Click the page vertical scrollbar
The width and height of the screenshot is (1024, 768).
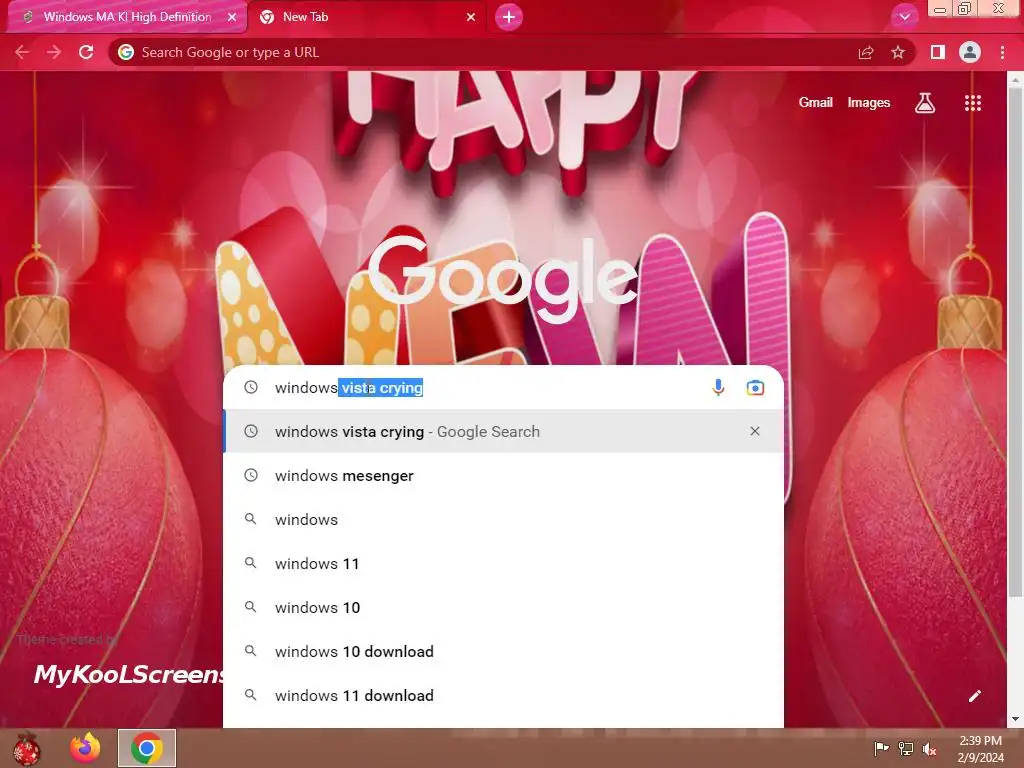tap(1015, 340)
